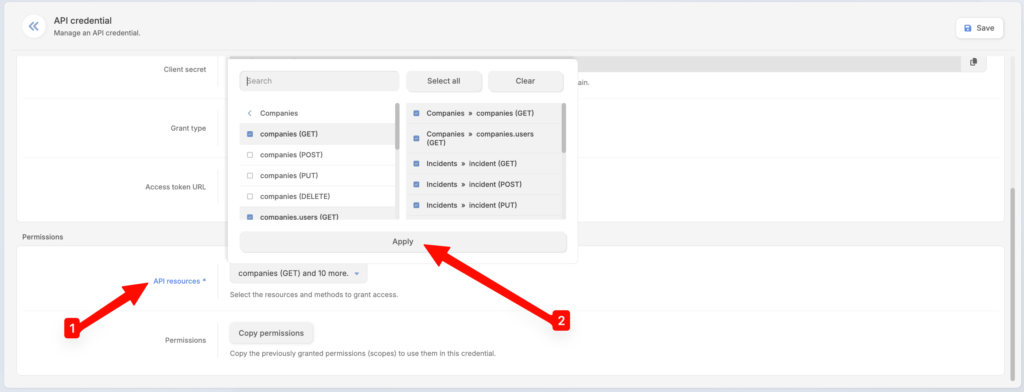Uncheck Incidents » incident (POST)
The height and width of the screenshot is (392, 1024).
416,184
